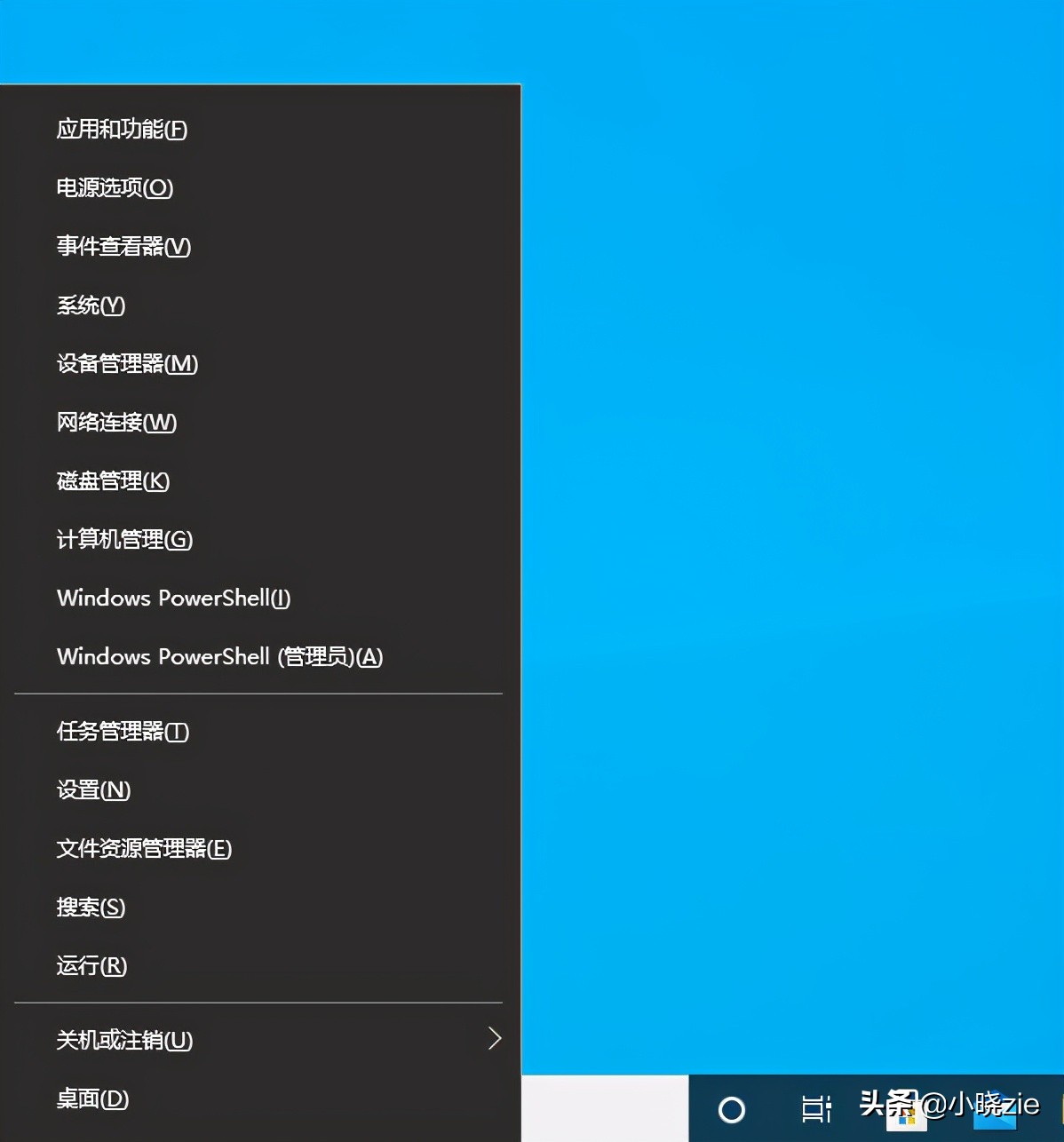1064x1142 pixels.
Task: Select the 设置 menu item
Action: click(x=92, y=790)
